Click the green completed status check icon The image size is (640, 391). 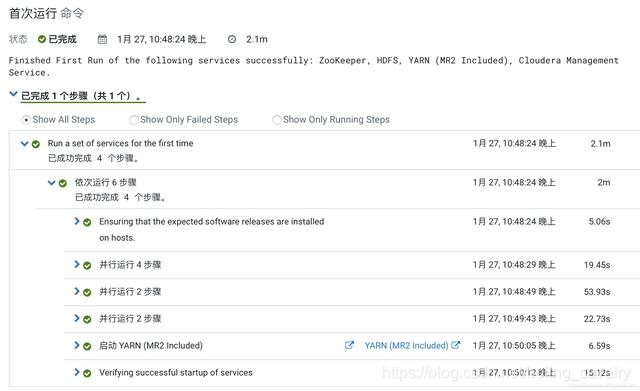42,39
